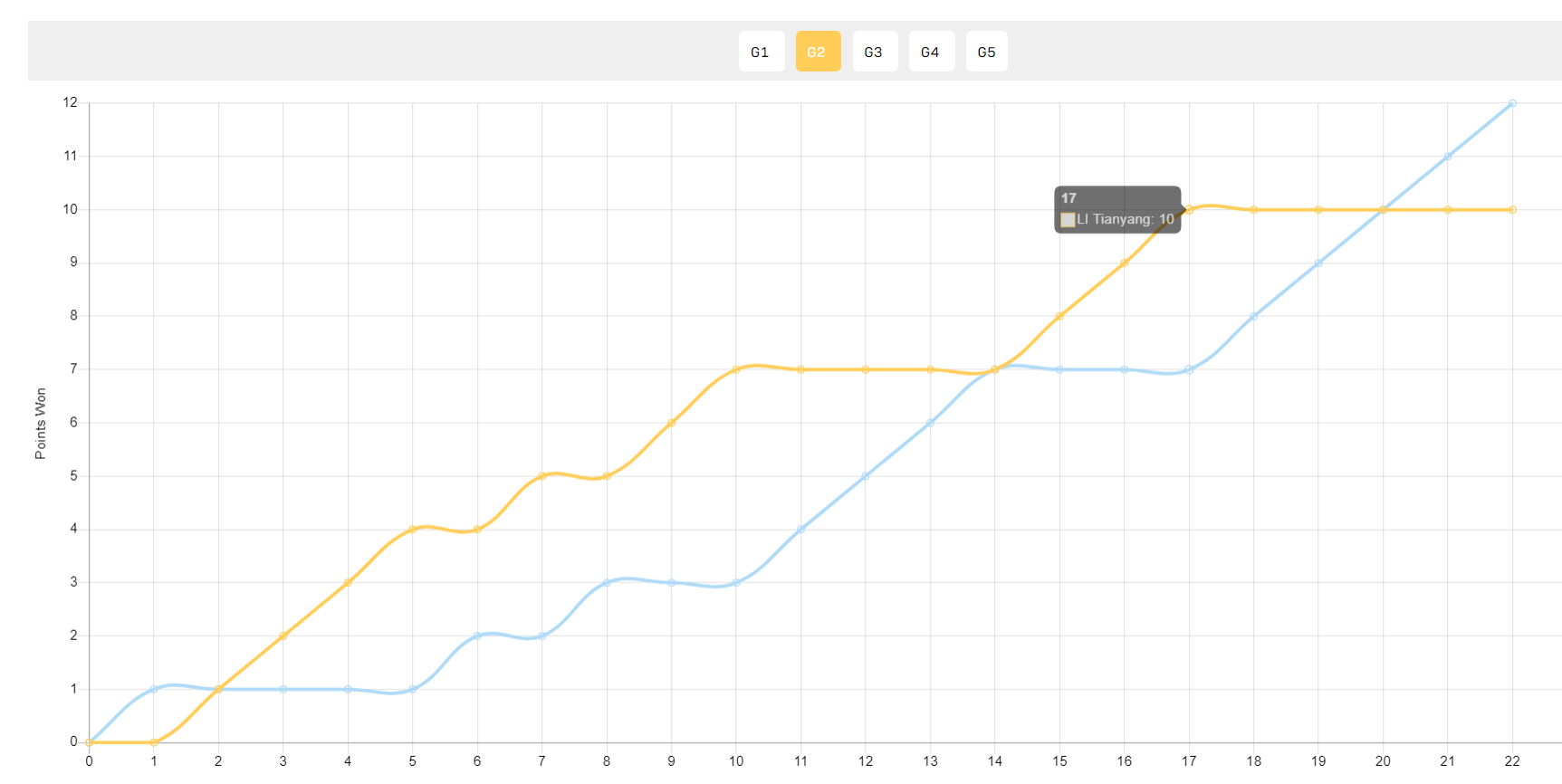Select the blue point at rally 11
1562x784 pixels.
[800, 530]
